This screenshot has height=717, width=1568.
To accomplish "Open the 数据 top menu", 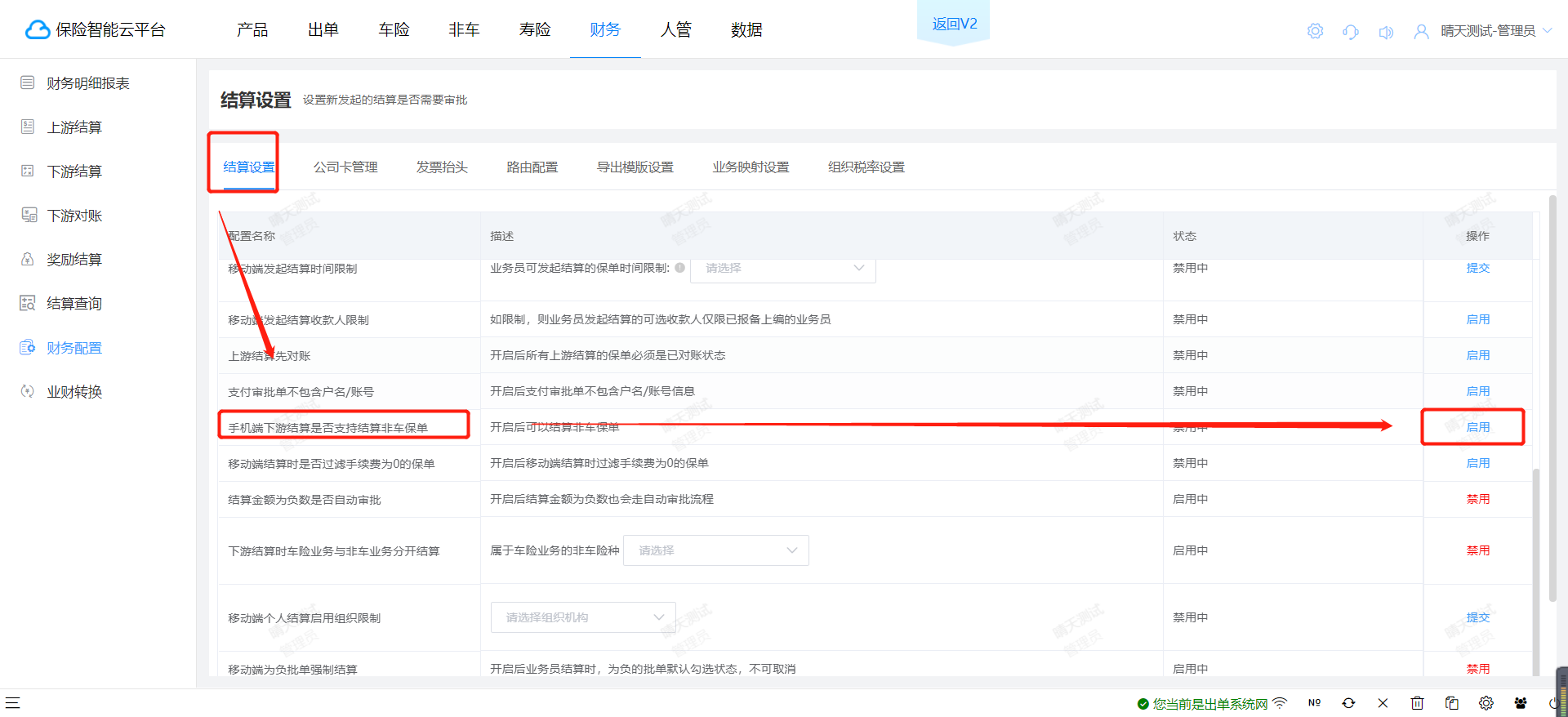I will click(746, 30).
